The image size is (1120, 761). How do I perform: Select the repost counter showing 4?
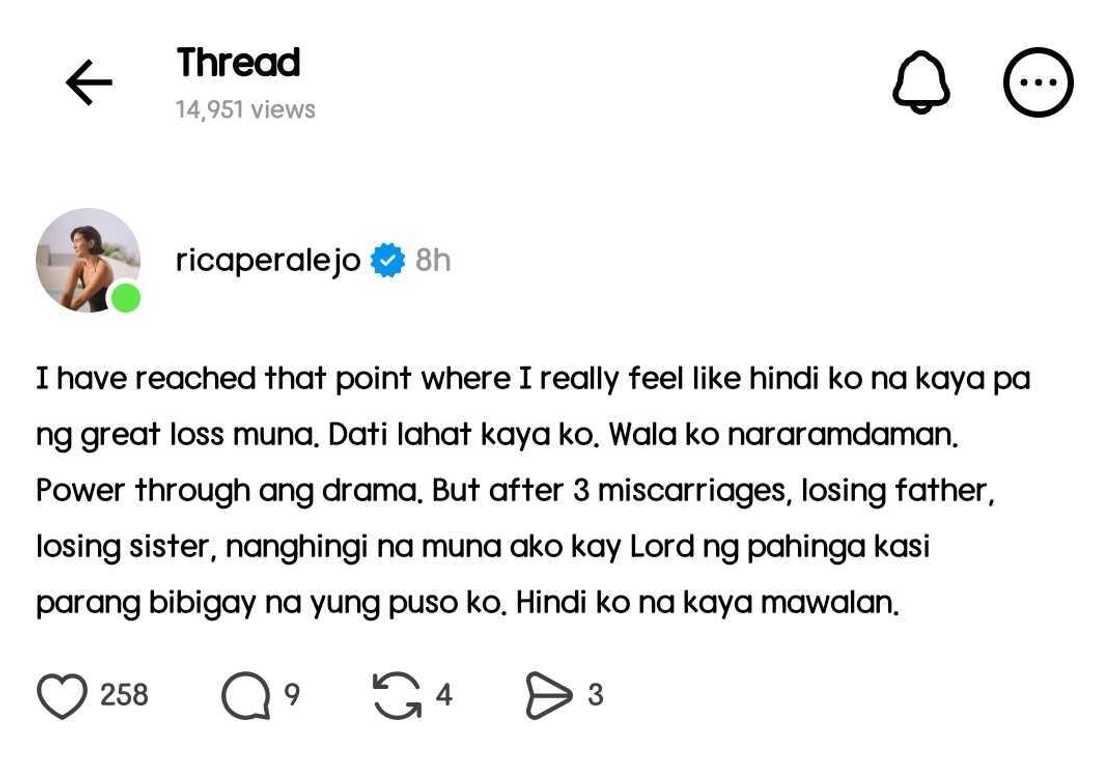pos(443,694)
